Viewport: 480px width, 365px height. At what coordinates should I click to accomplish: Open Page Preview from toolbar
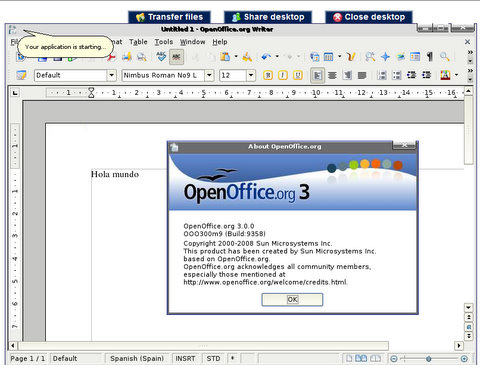[x=142, y=57]
